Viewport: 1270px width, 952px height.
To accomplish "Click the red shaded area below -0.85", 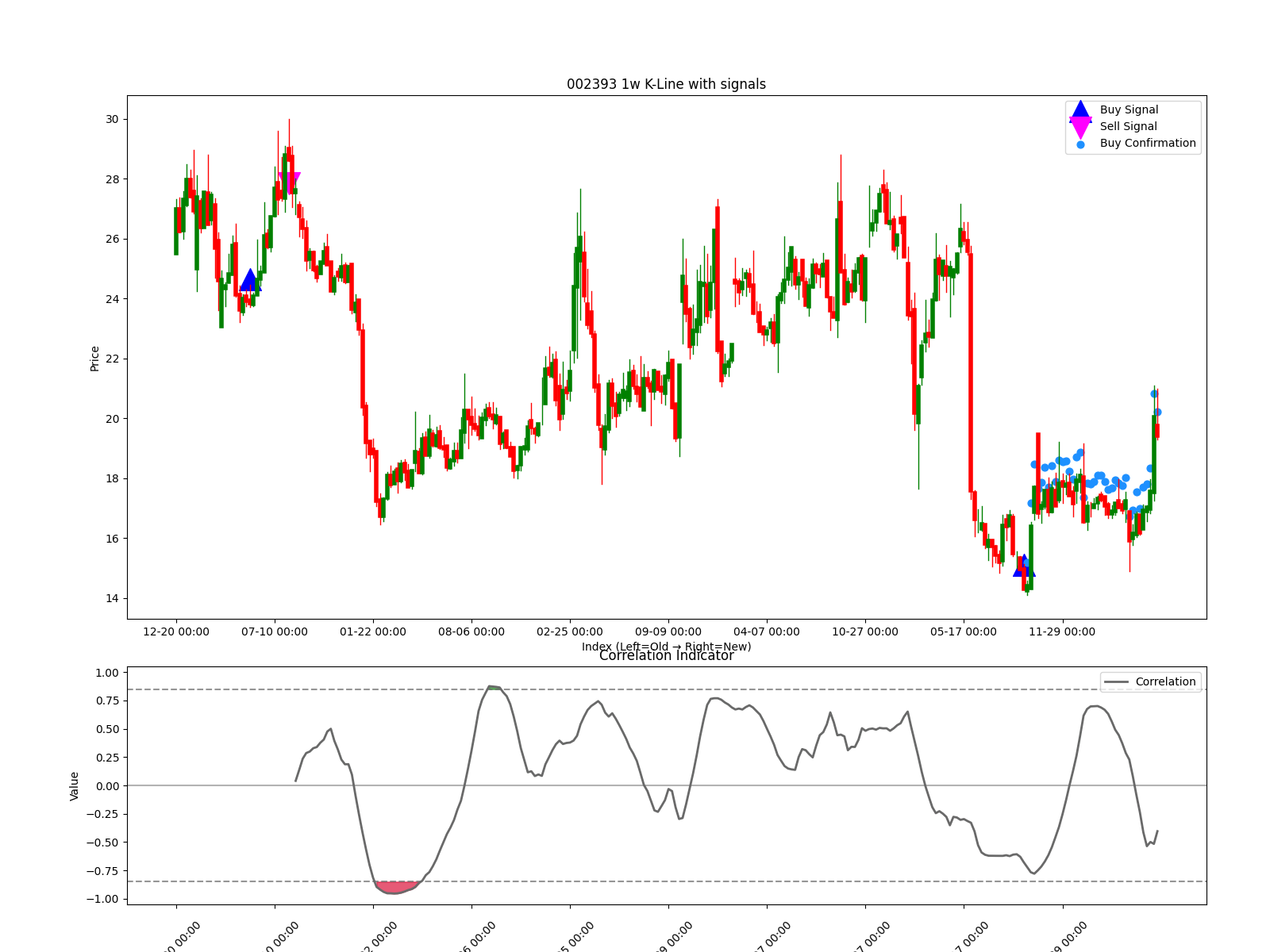I will pos(396,887).
